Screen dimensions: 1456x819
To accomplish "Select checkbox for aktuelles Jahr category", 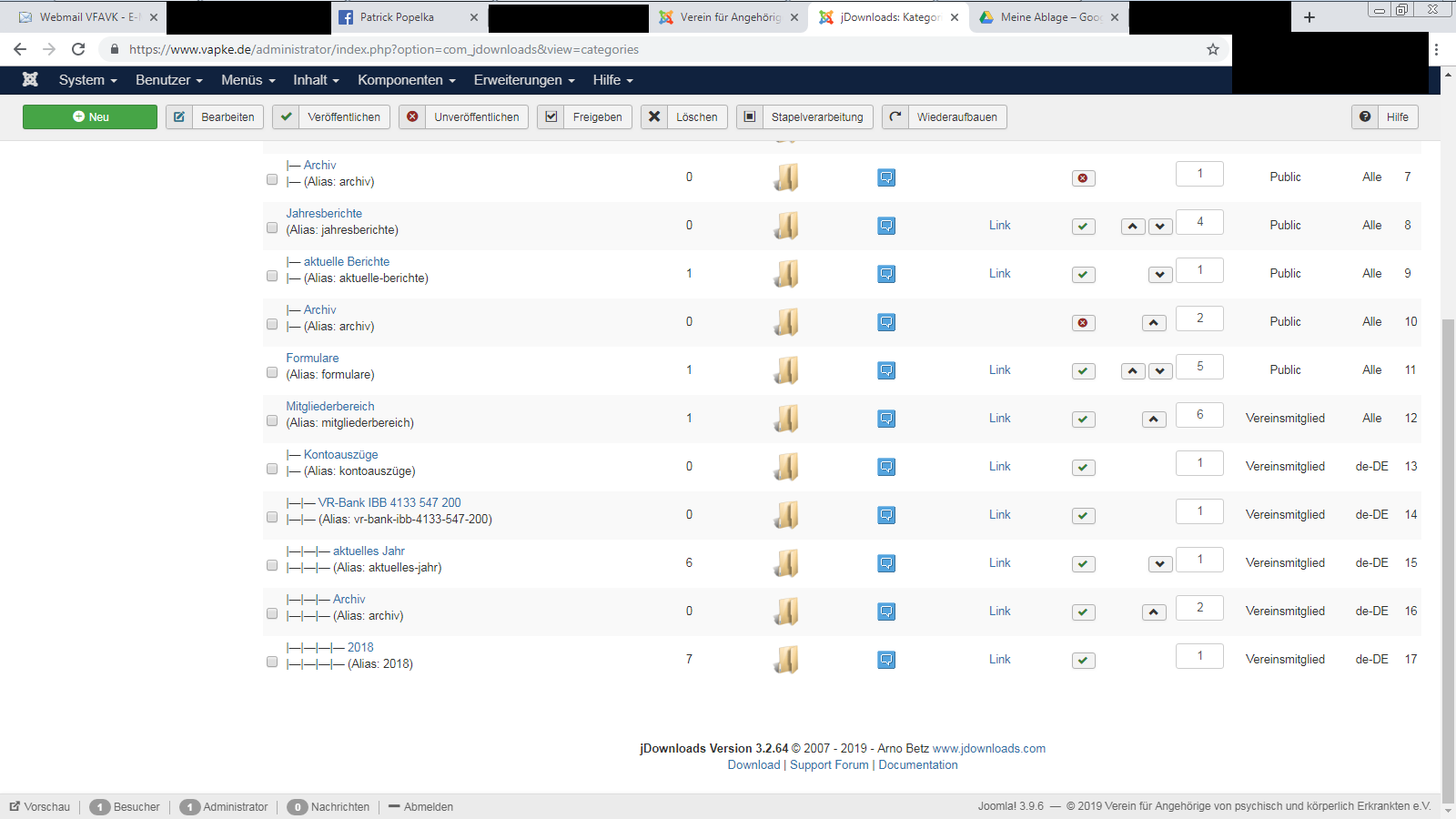I will (x=272, y=565).
